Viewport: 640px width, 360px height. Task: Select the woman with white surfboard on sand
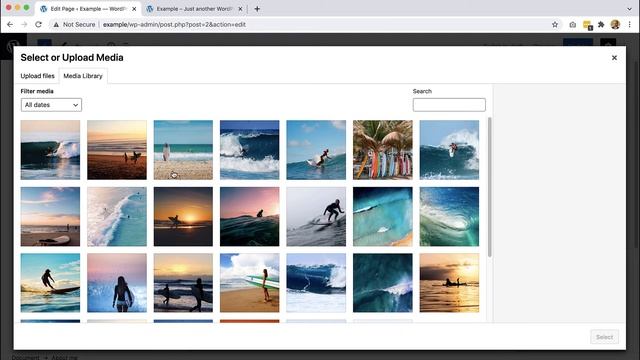click(183, 150)
